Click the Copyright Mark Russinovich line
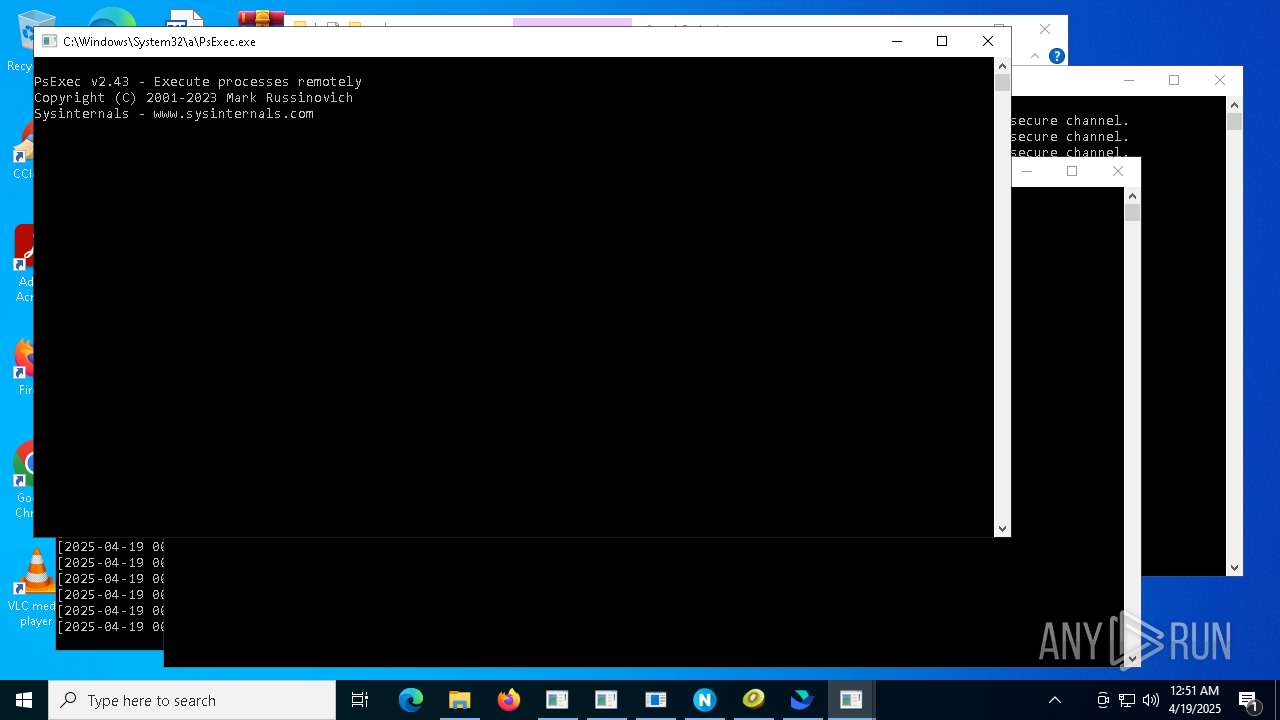 tap(193, 98)
